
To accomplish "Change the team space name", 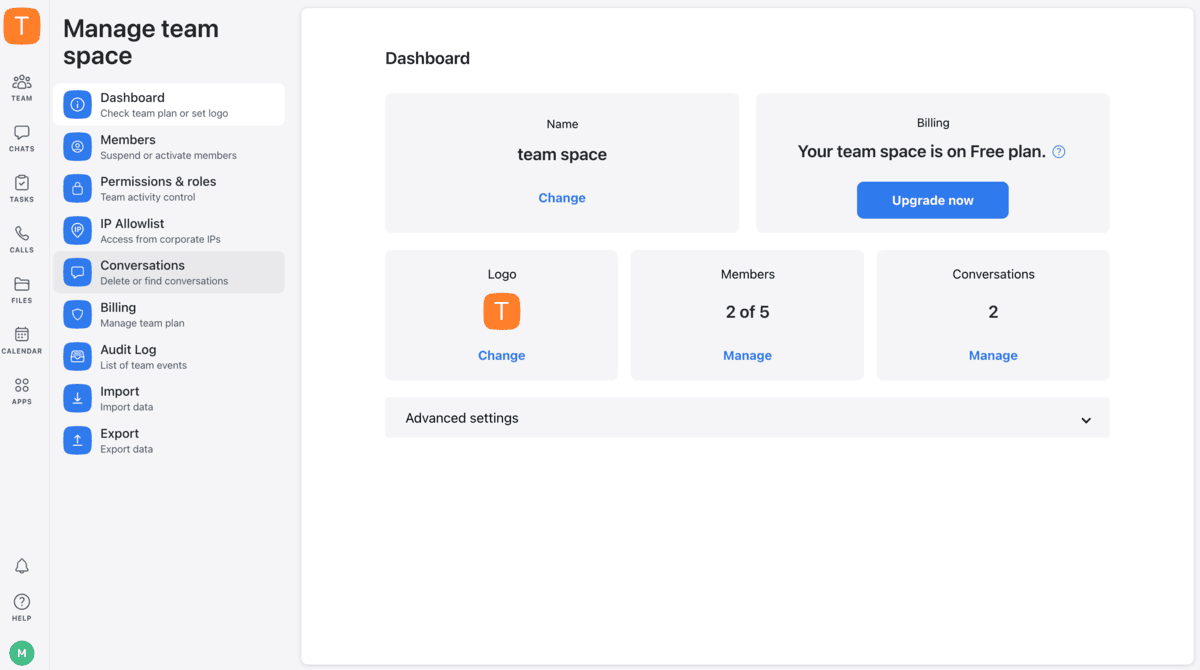I will point(561,197).
